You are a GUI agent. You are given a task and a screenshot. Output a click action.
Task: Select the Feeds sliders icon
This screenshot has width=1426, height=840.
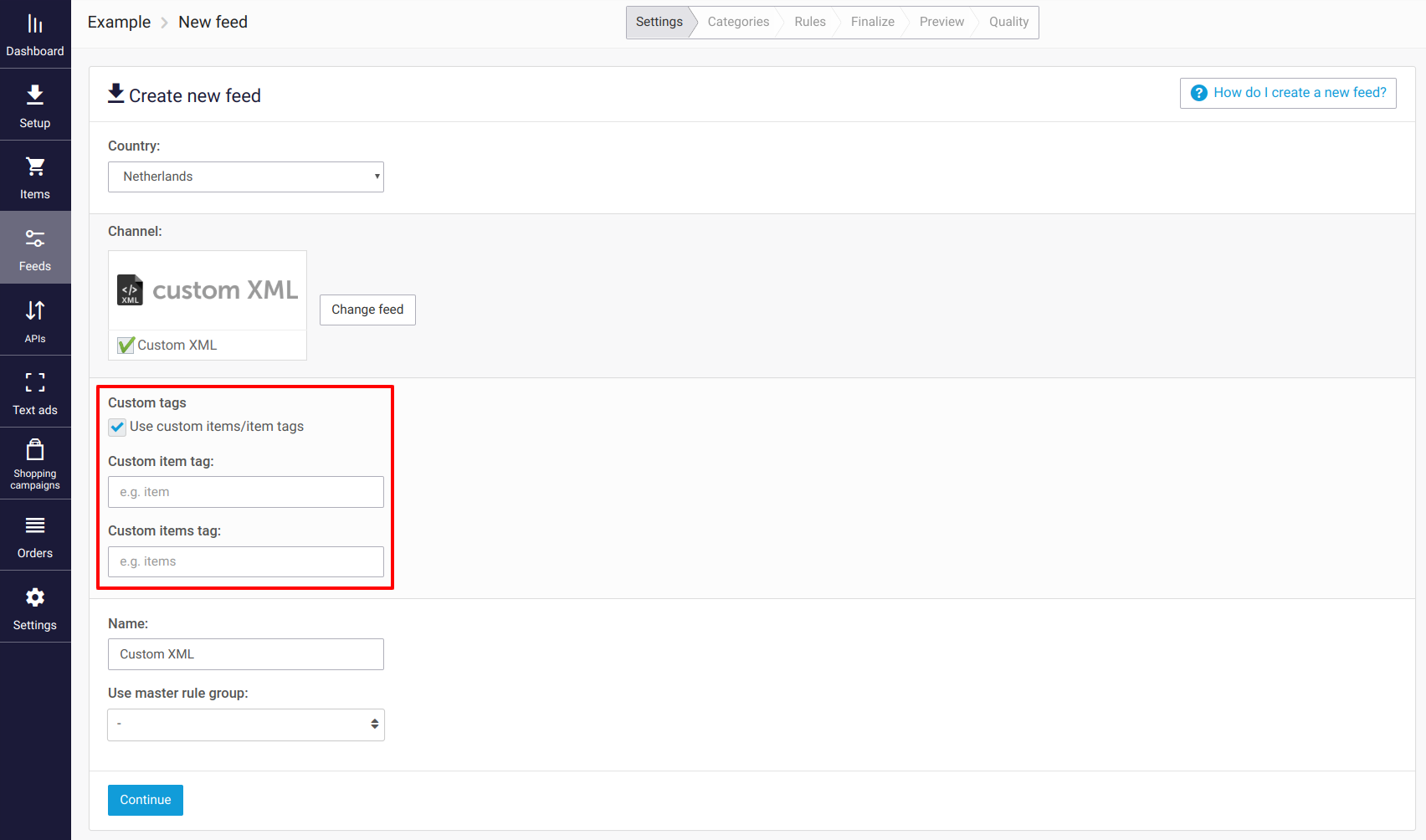(x=35, y=238)
